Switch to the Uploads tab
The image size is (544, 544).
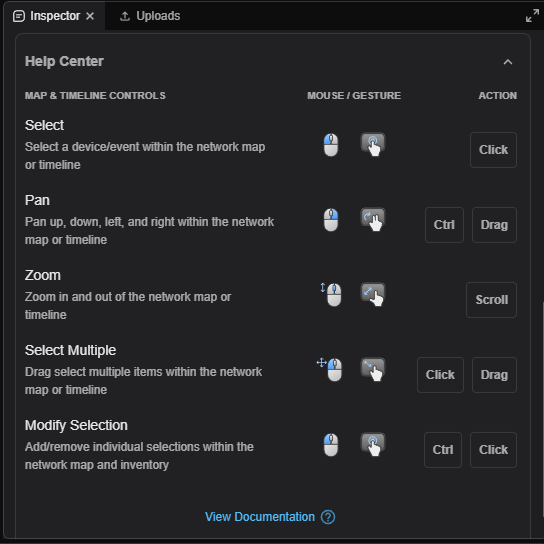click(x=150, y=16)
